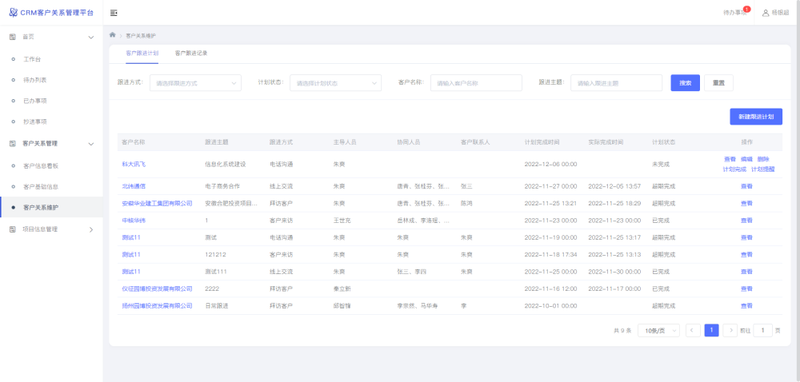Switch to the 客户跟进记录 tab
The image size is (800, 382).
pyautogui.click(x=191, y=53)
